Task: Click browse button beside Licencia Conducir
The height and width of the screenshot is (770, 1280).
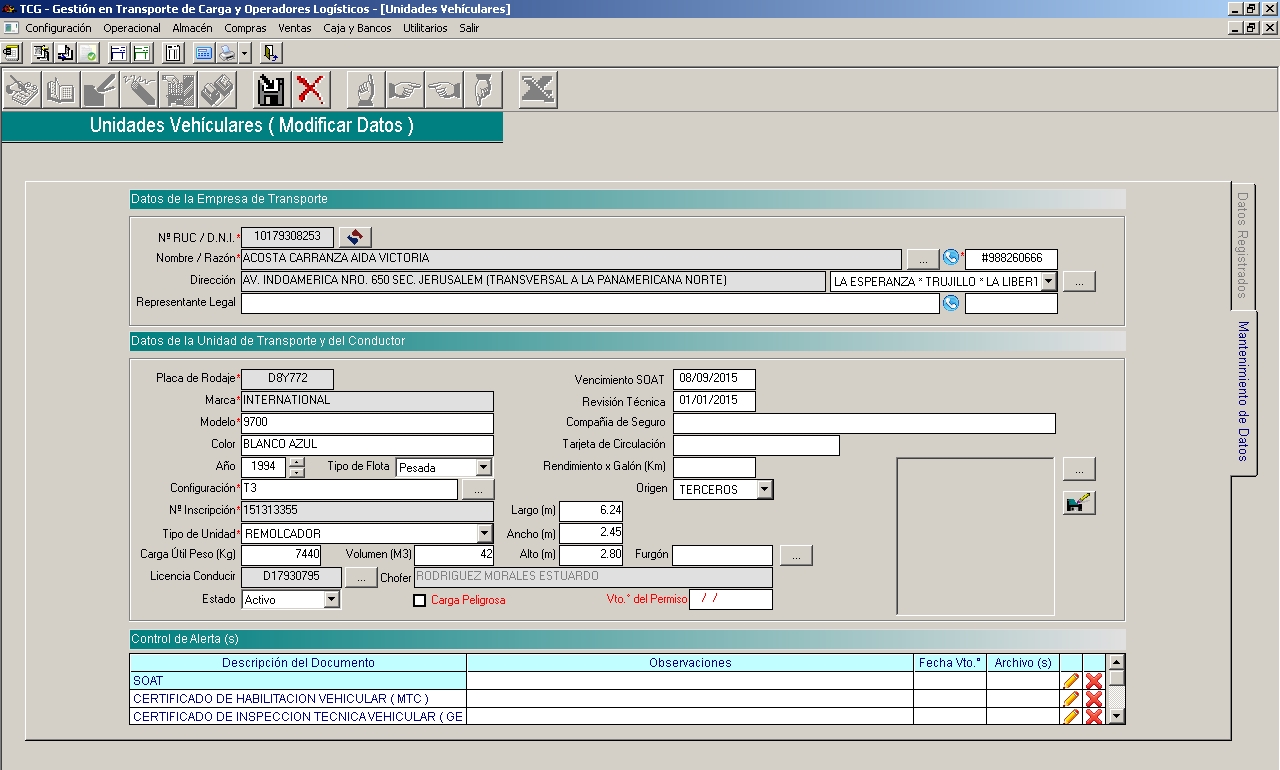Action: click(x=361, y=577)
